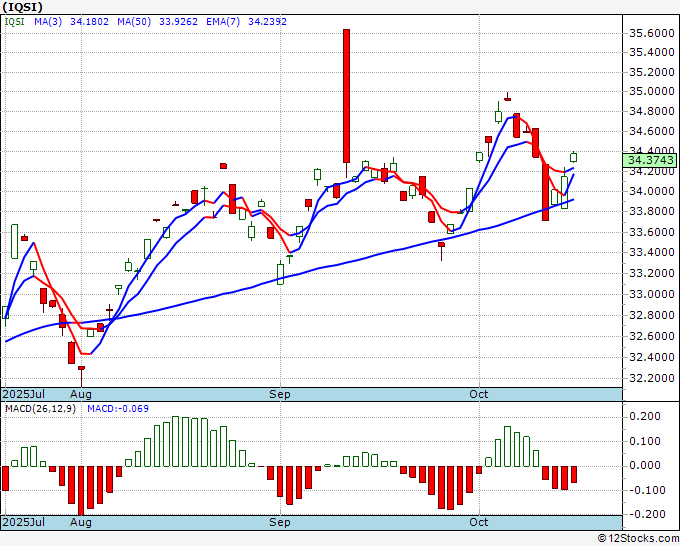
Task: Click the last red MACD histogram bar
Action: coord(574,474)
